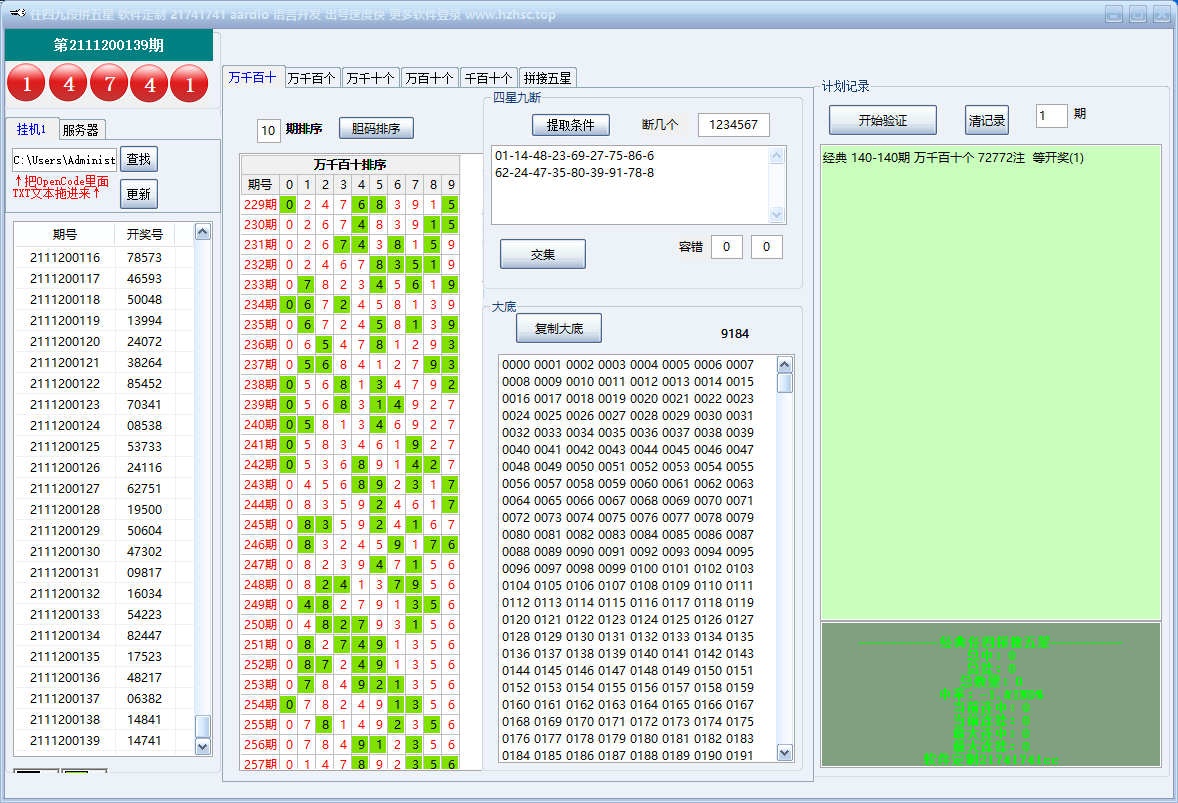The width and height of the screenshot is (1178, 803).
Task: Select draw row 2111200116
Action: point(104,258)
